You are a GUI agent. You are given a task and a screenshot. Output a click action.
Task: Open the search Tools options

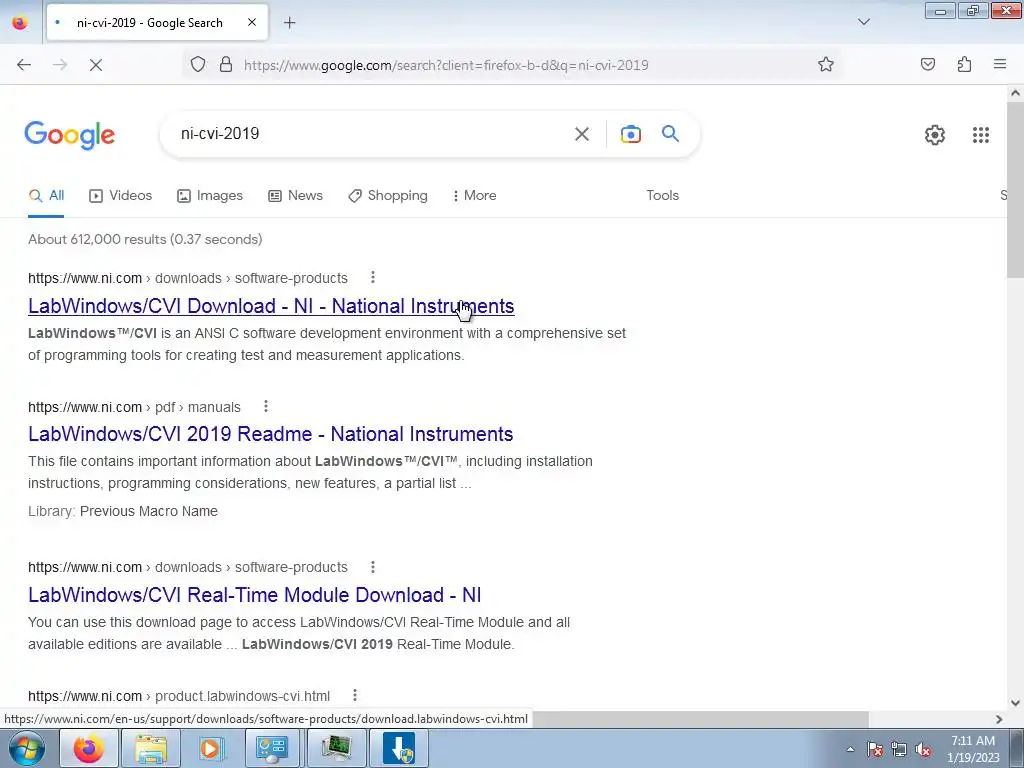pyautogui.click(x=662, y=195)
